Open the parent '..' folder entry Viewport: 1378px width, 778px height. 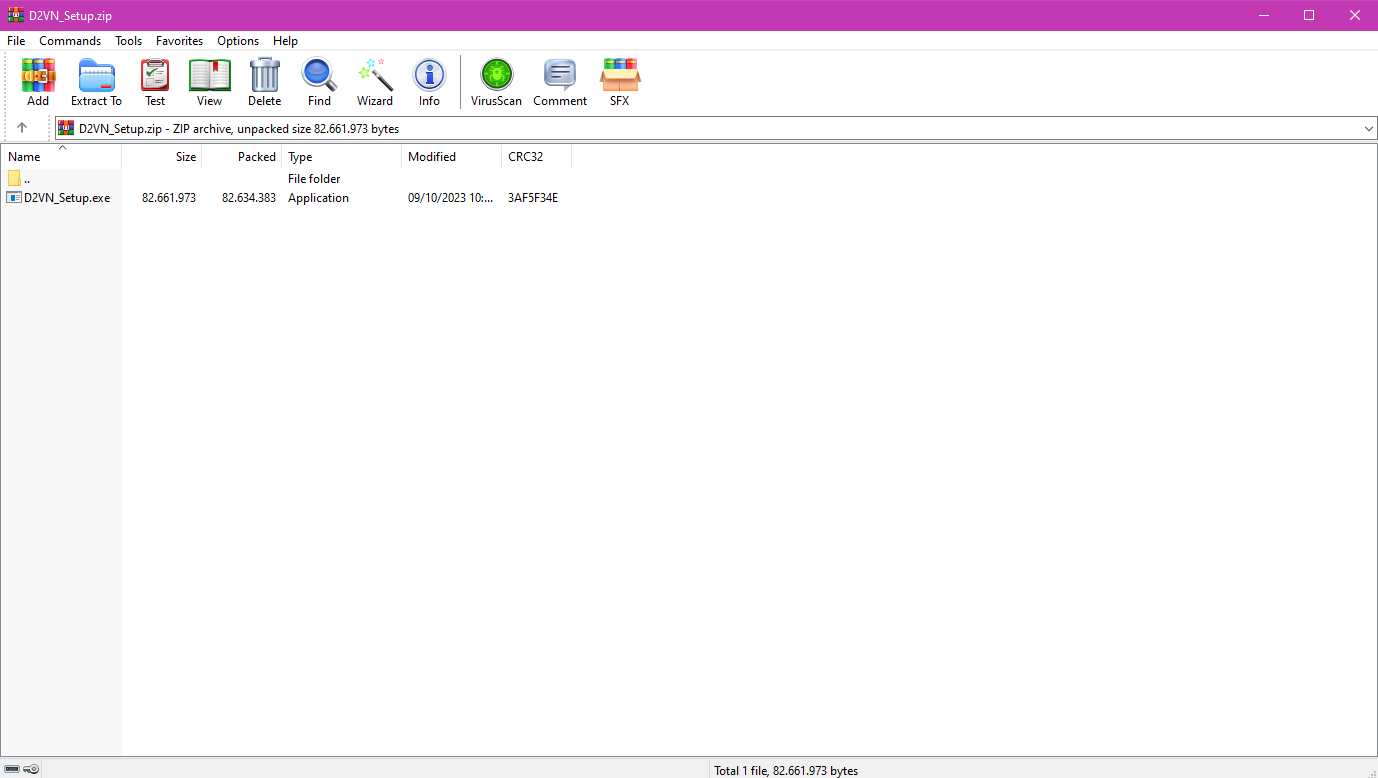26,179
